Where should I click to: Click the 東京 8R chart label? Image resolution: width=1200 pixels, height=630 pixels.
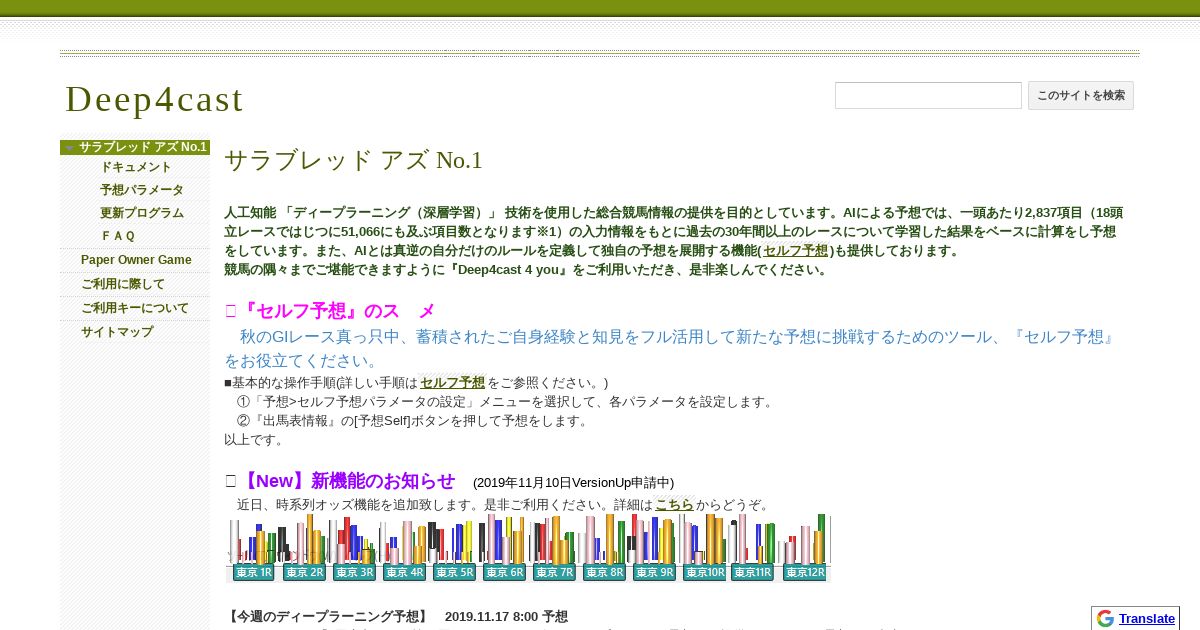pos(603,572)
